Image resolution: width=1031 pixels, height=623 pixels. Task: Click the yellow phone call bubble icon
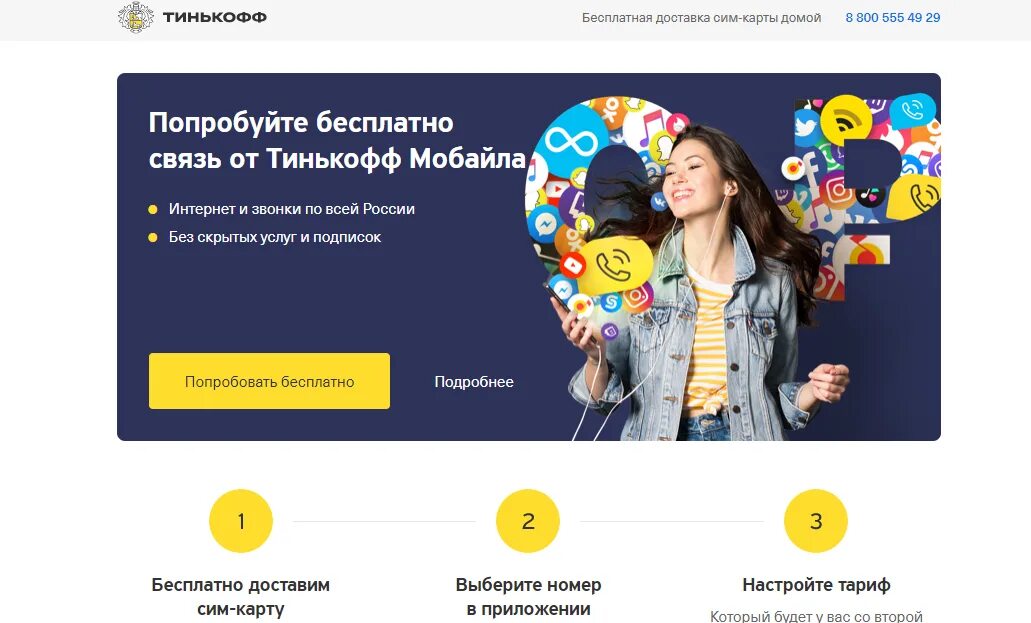(x=615, y=265)
